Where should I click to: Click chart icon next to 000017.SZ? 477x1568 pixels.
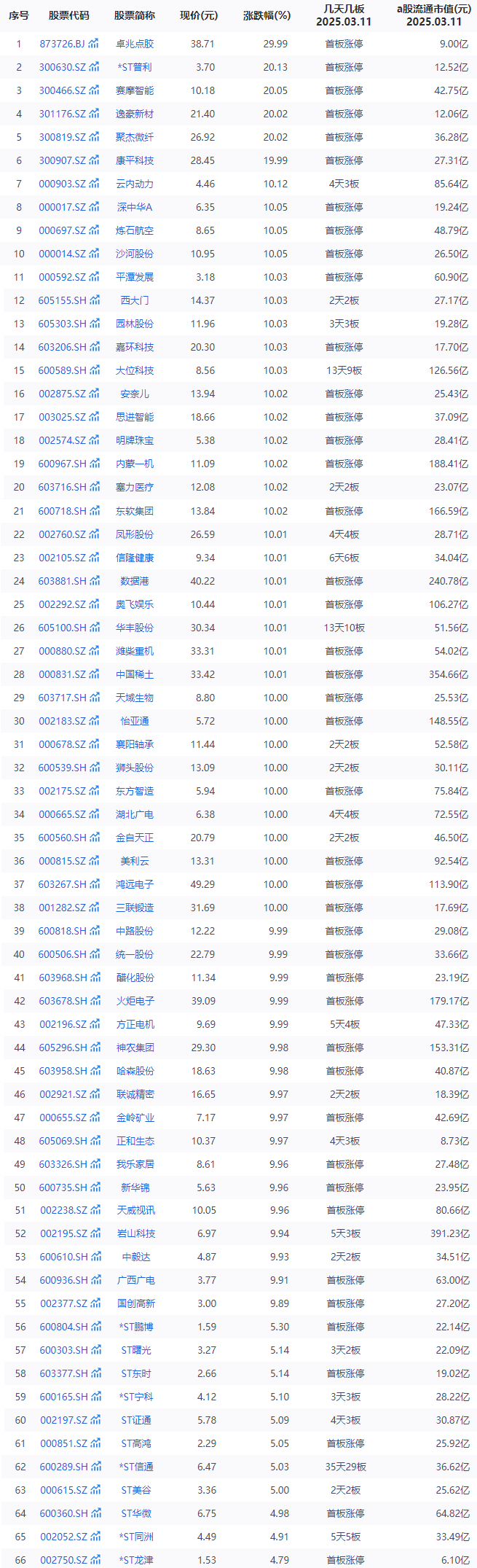(93, 207)
